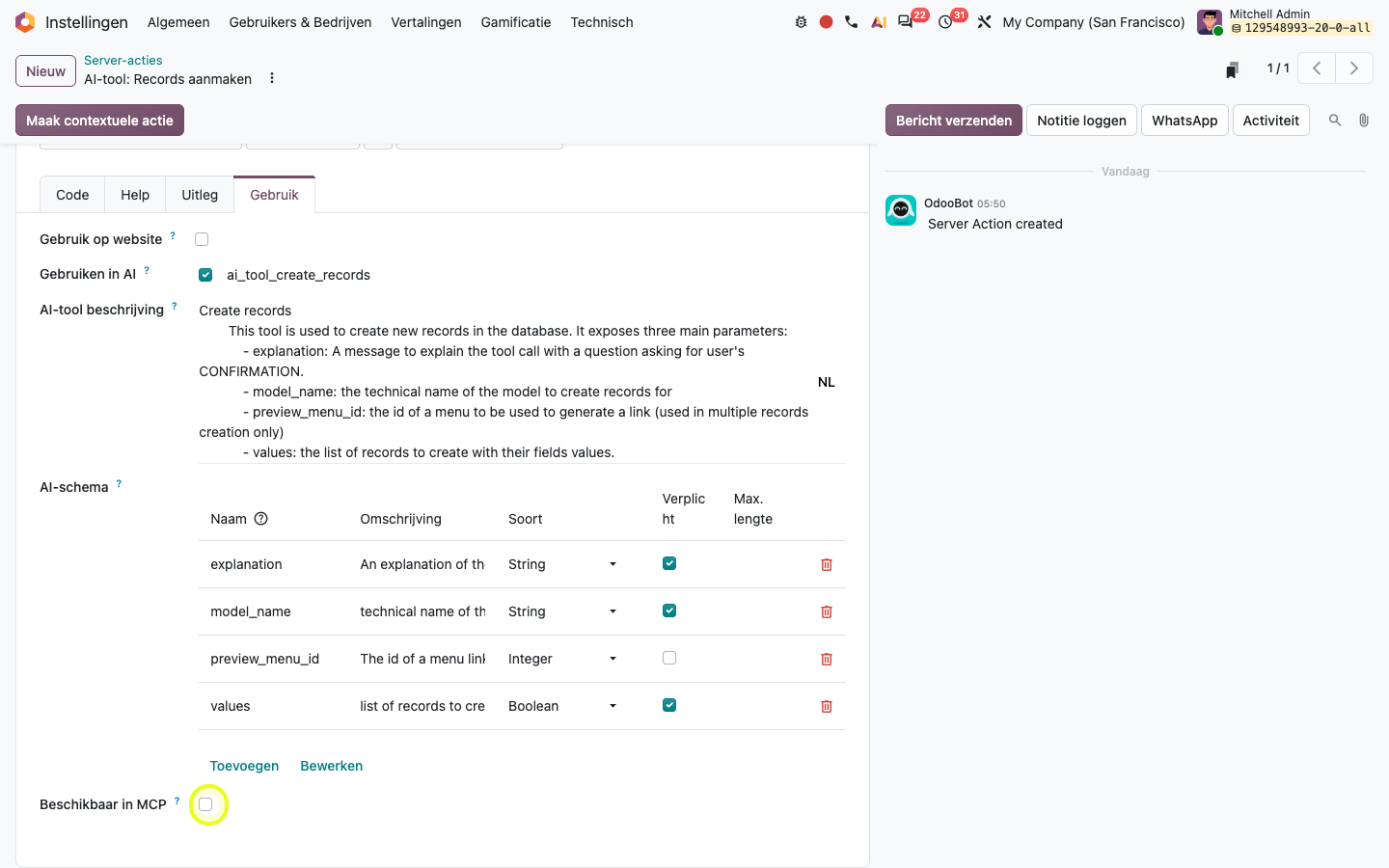Delete the values schema row
Image resolution: width=1389 pixels, height=868 pixels.
coord(827,706)
